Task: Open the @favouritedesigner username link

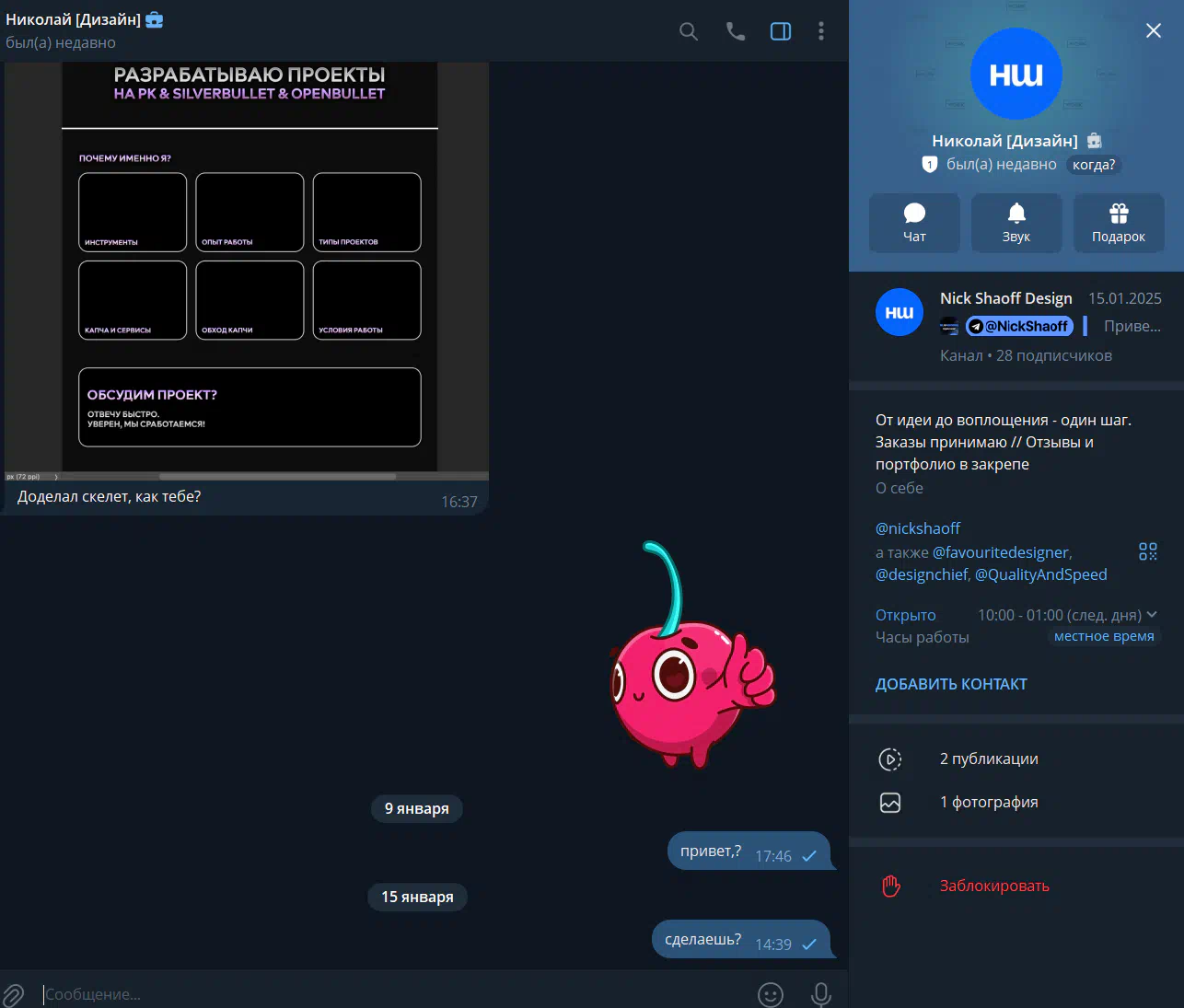Action: tap(1001, 552)
